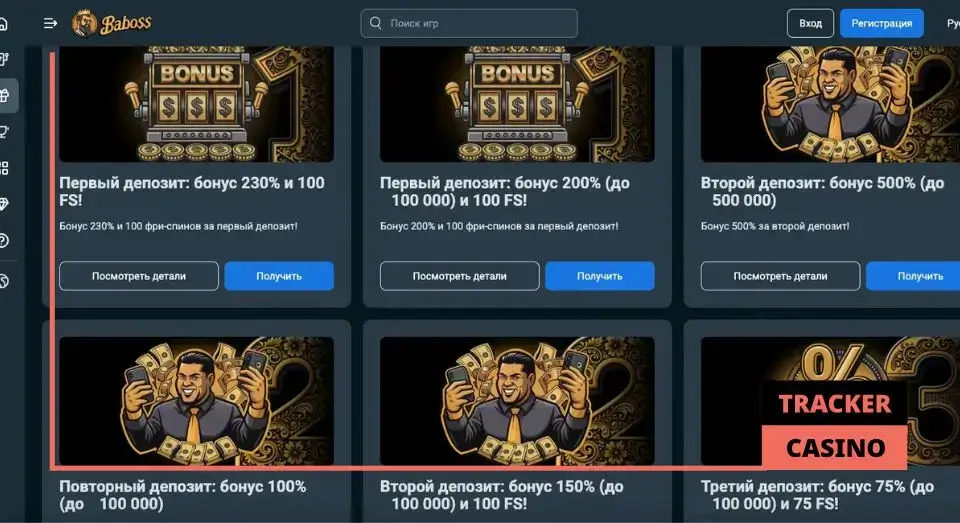Expand the sidebar with hamburger menu icon
The height and width of the screenshot is (523, 960).
pyautogui.click(x=50, y=23)
